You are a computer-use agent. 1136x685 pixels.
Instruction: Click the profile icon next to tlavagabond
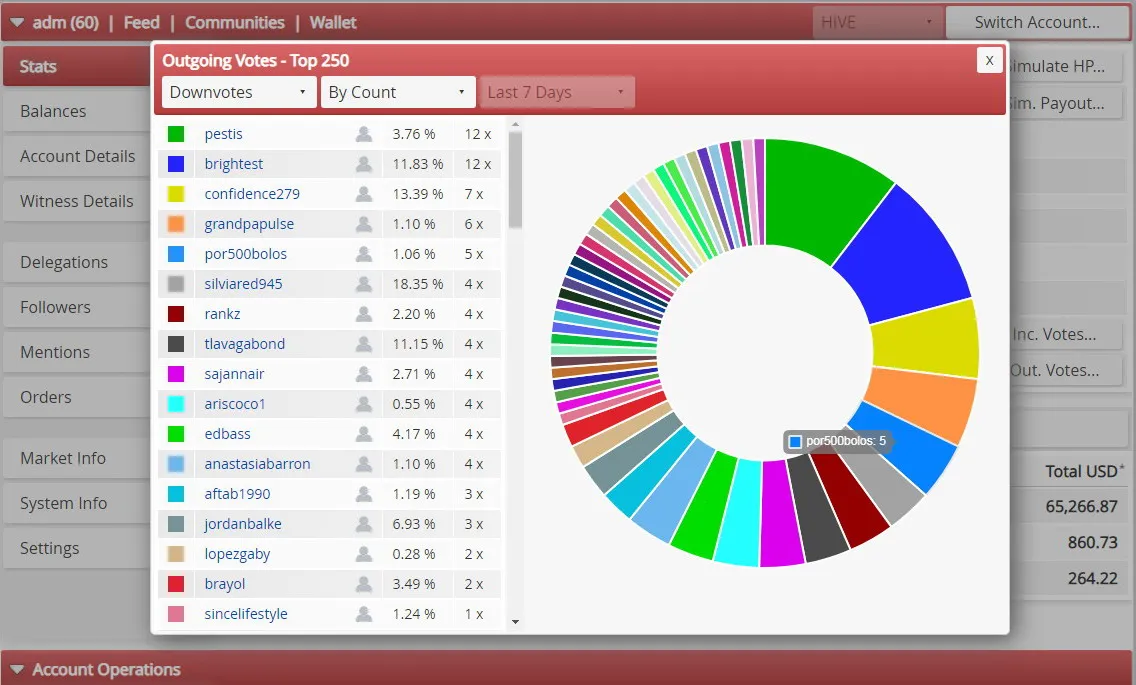pyautogui.click(x=364, y=344)
